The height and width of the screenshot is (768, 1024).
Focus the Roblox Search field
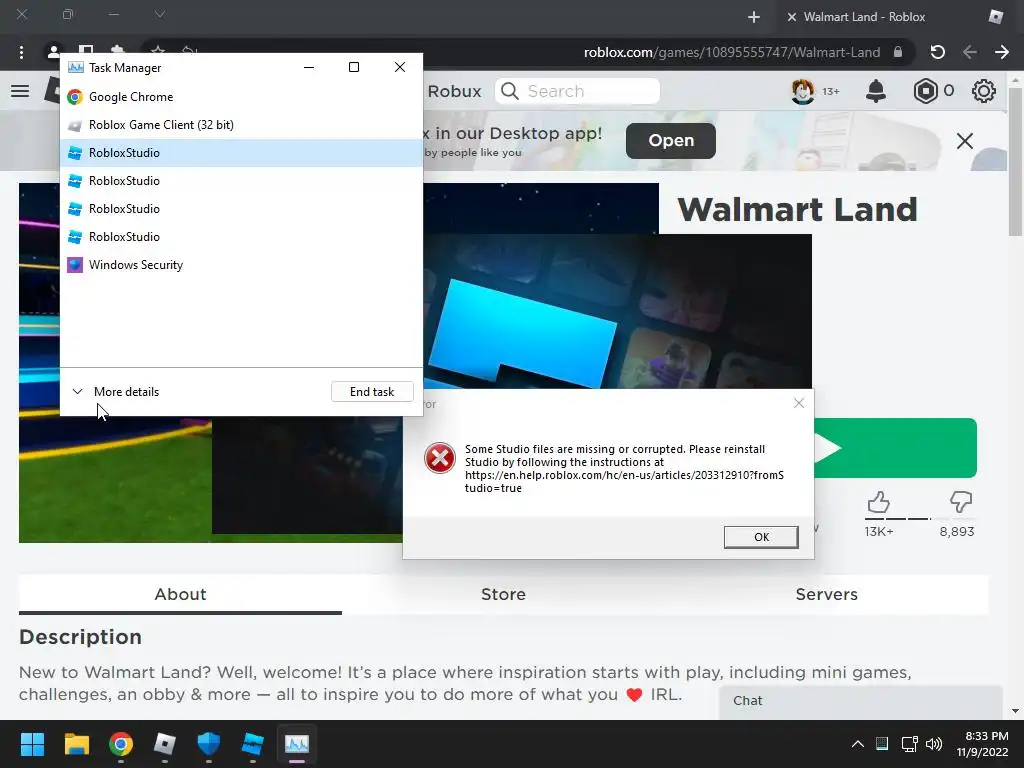577,91
